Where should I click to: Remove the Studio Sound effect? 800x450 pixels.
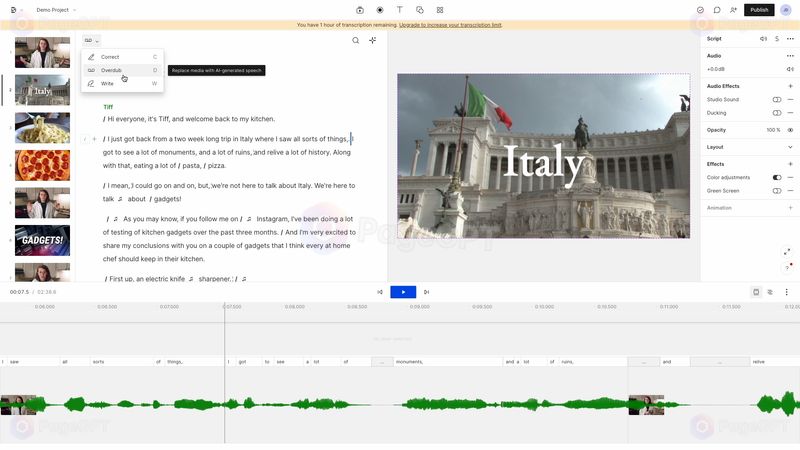point(790,99)
